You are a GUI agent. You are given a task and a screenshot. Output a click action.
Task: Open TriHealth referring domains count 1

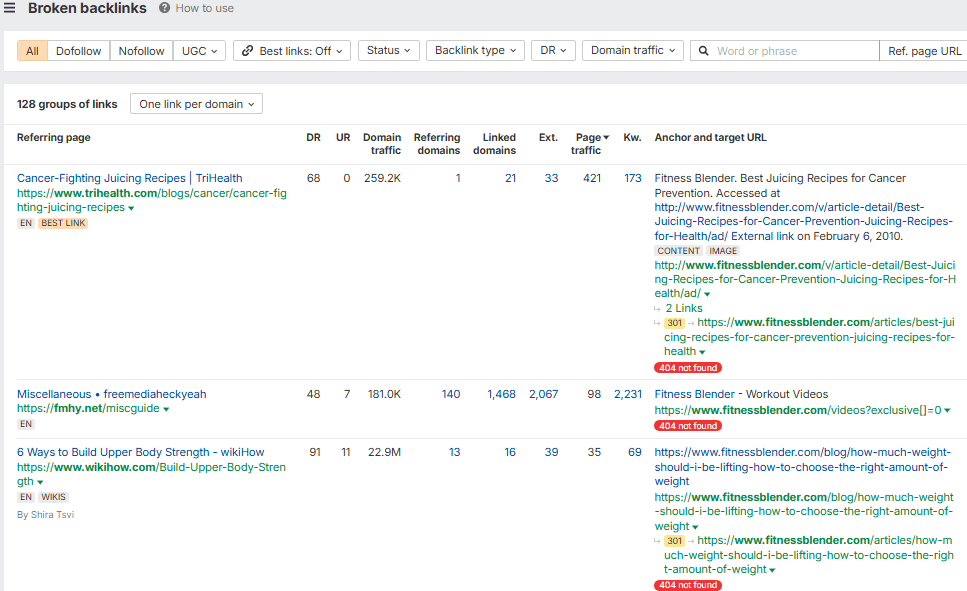[x=458, y=178]
